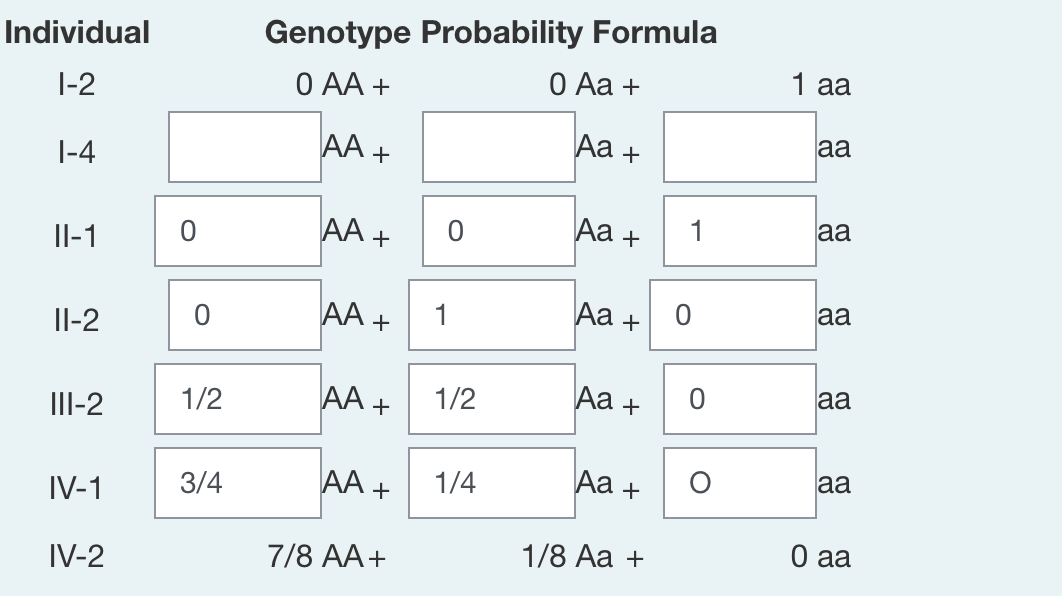This screenshot has width=1062, height=596.
Task: Select the IV-2 row label
Action: [x=79, y=557]
